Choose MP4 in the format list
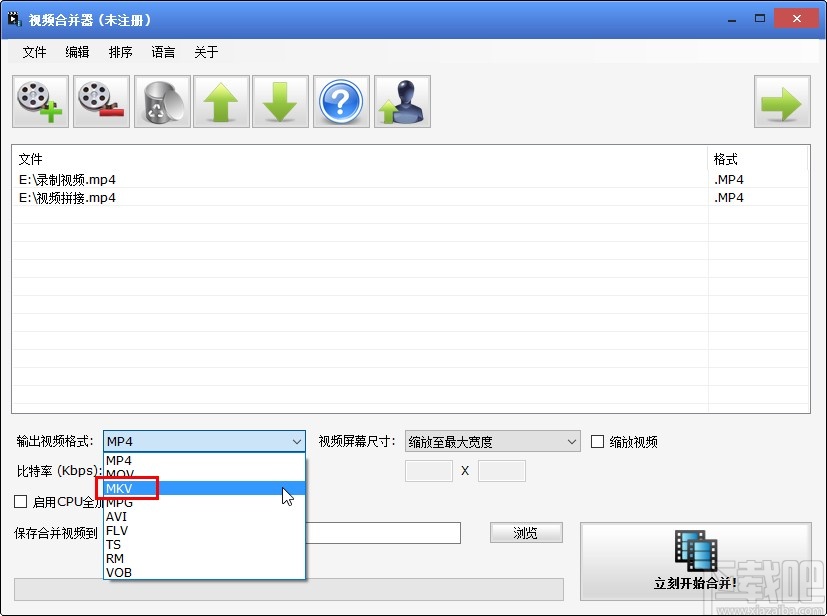 (x=204, y=460)
